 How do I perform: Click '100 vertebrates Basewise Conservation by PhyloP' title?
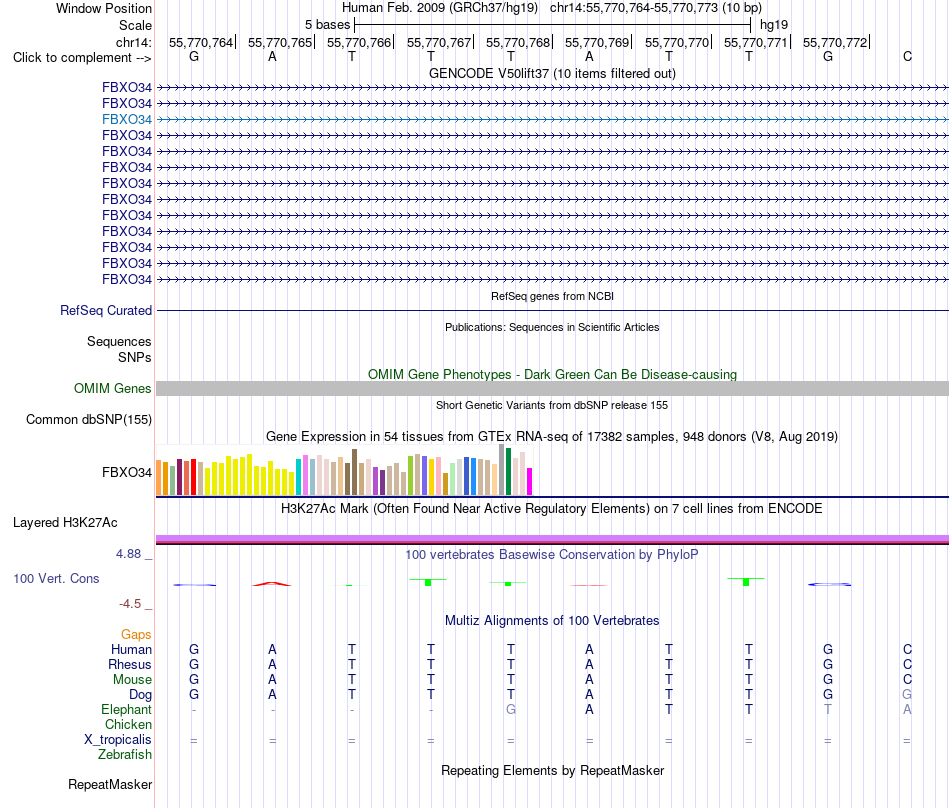point(552,554)
